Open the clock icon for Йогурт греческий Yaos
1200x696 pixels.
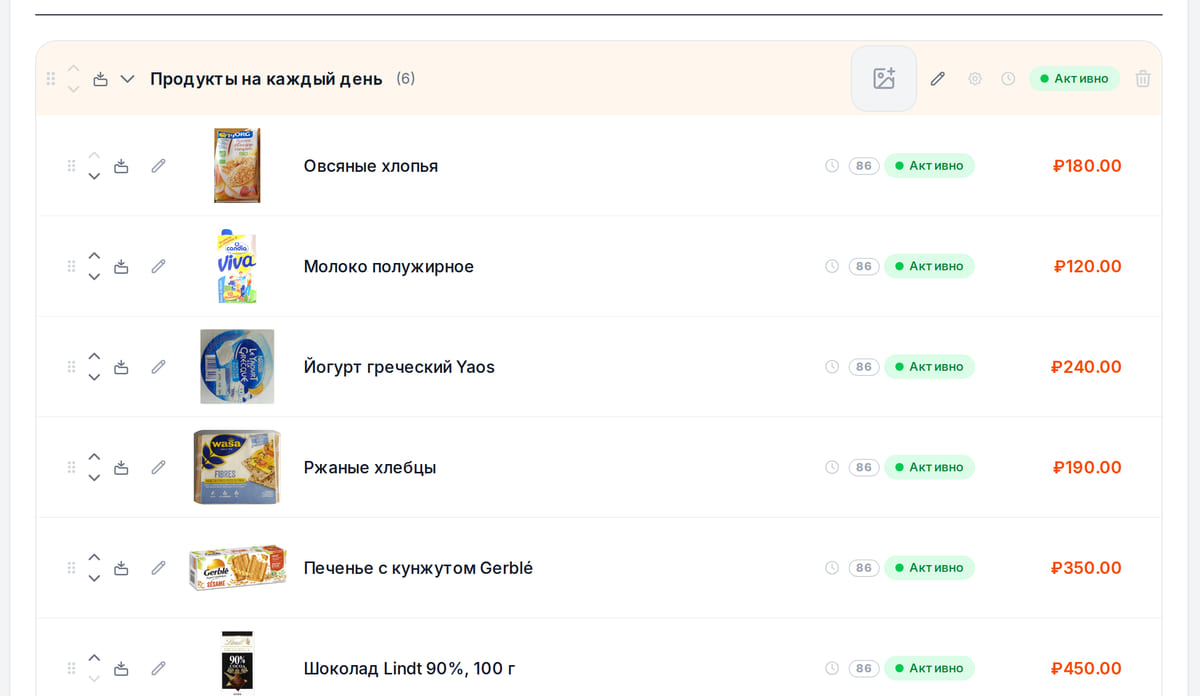[832, 367]
